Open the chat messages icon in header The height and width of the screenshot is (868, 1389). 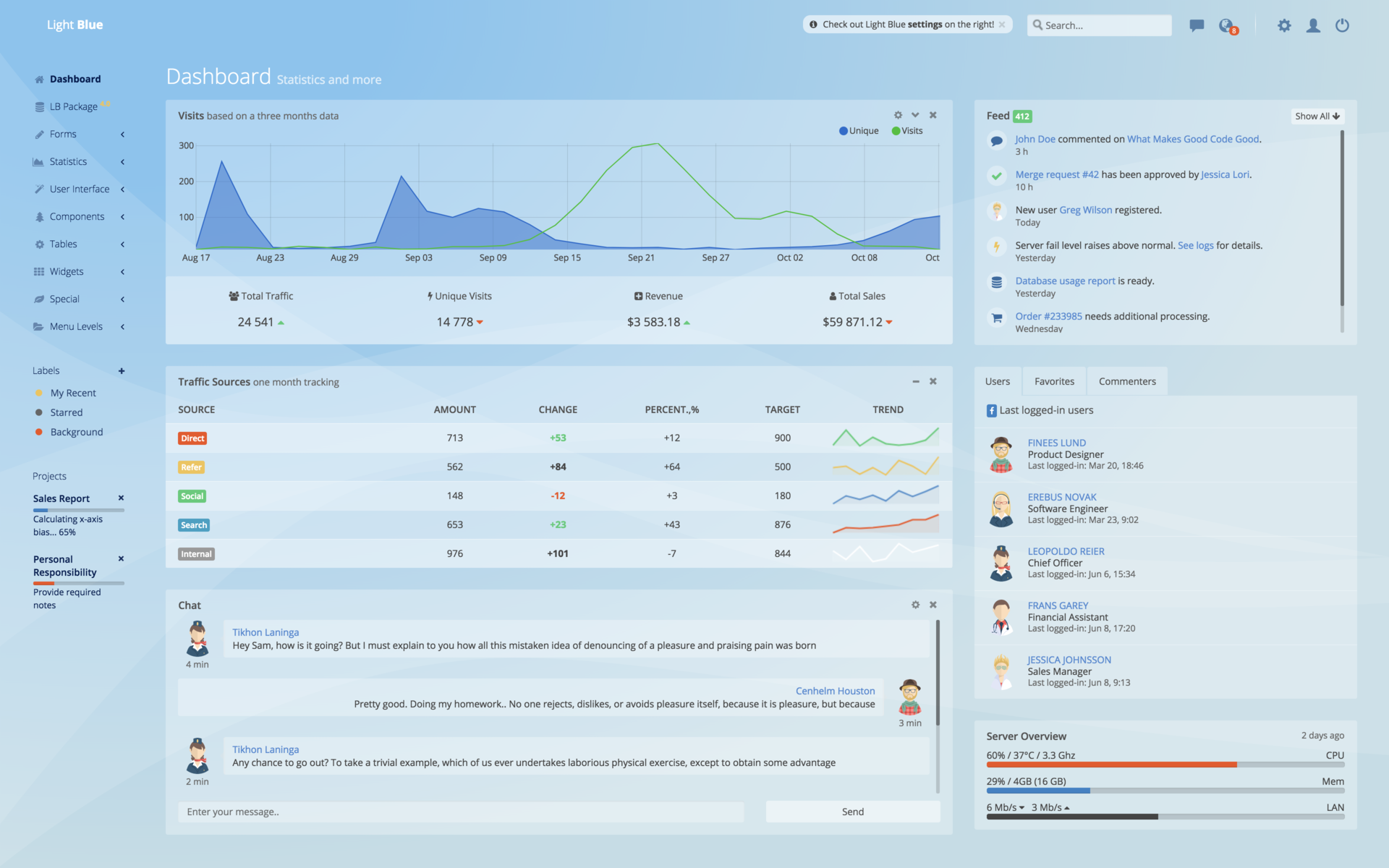(x=1197, y=25)
